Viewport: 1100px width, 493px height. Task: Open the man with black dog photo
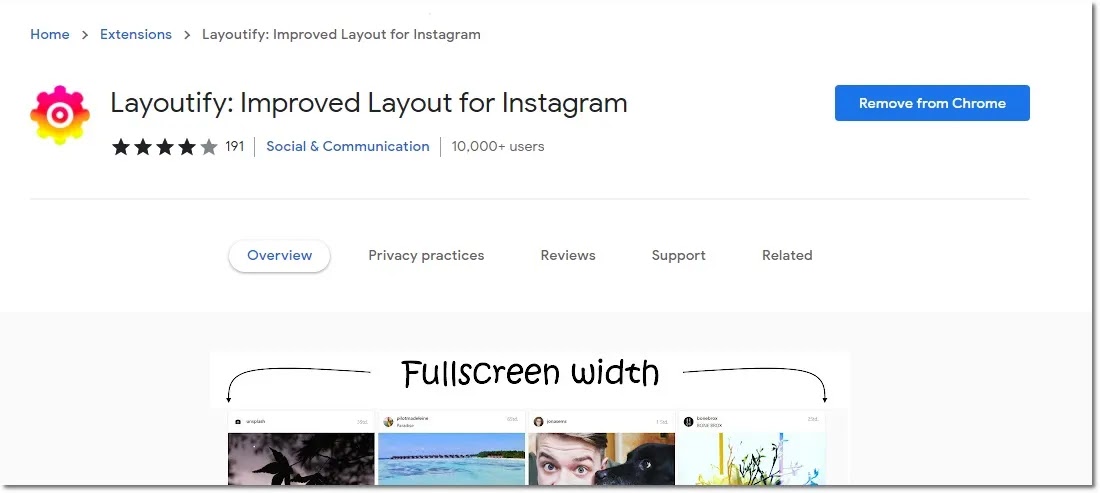(x=601, y=459)
